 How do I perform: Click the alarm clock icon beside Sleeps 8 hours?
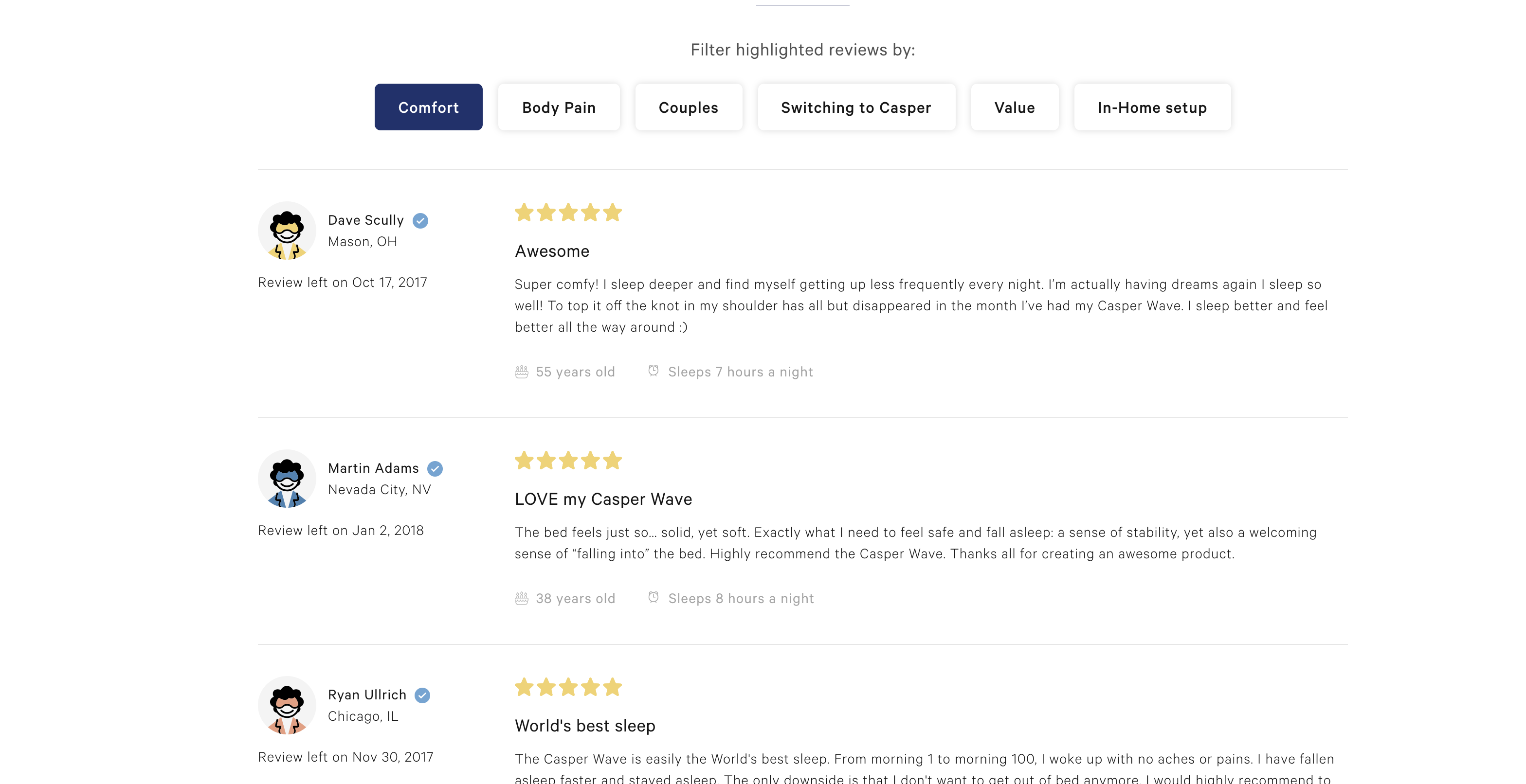(x=654, y=597)
